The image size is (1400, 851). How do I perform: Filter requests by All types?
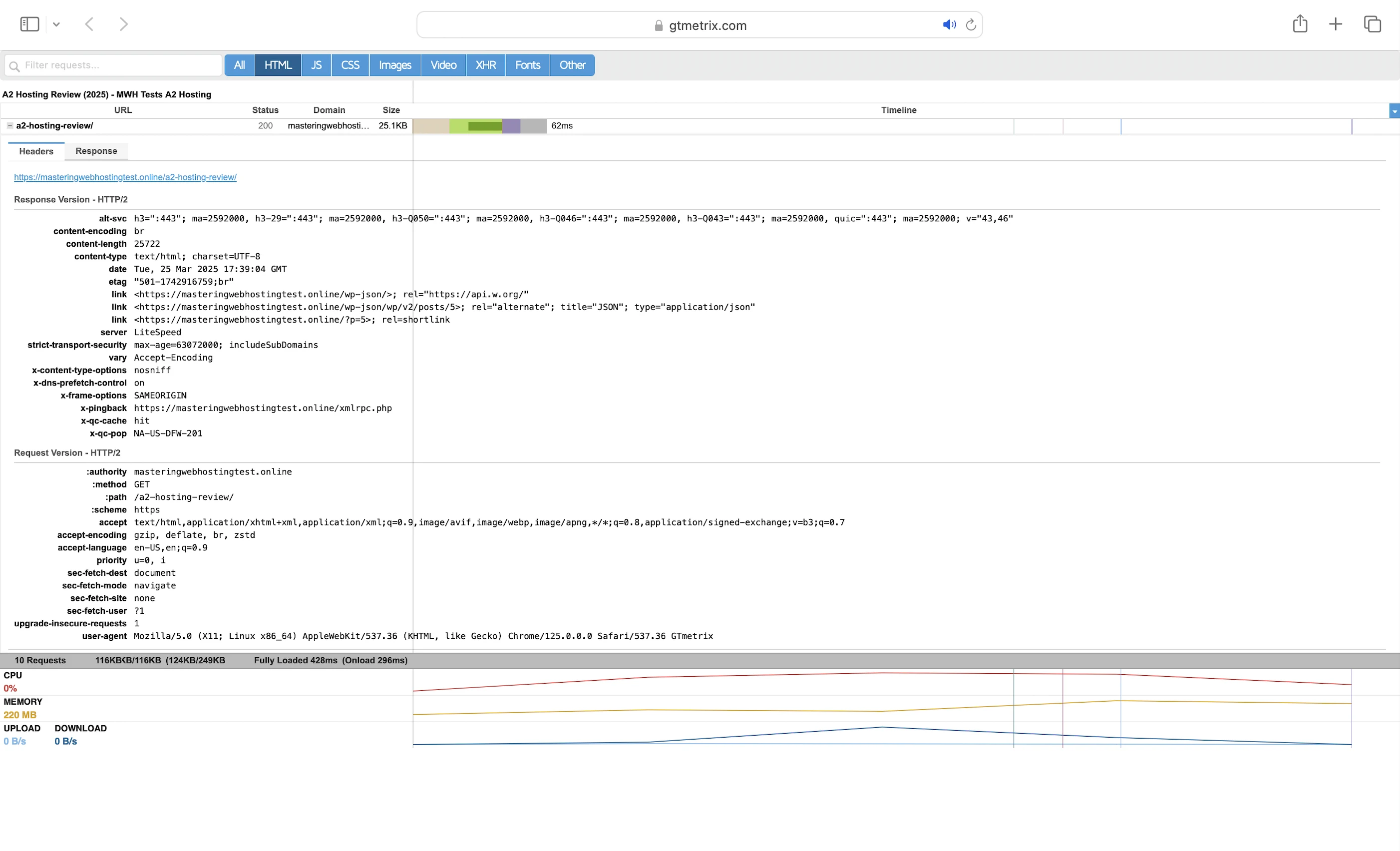pyautogui.click(x=239, y=65)
